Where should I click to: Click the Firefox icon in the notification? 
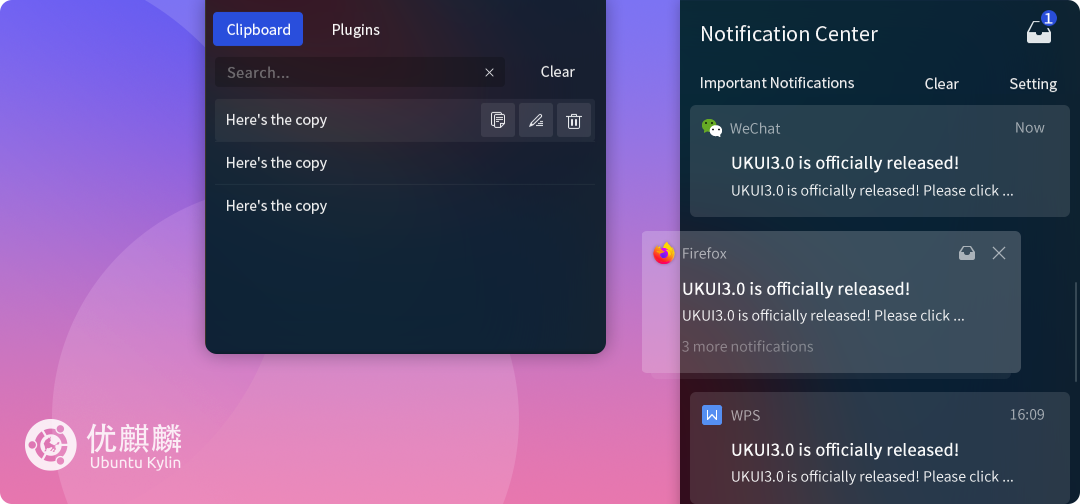click(664, 253)
